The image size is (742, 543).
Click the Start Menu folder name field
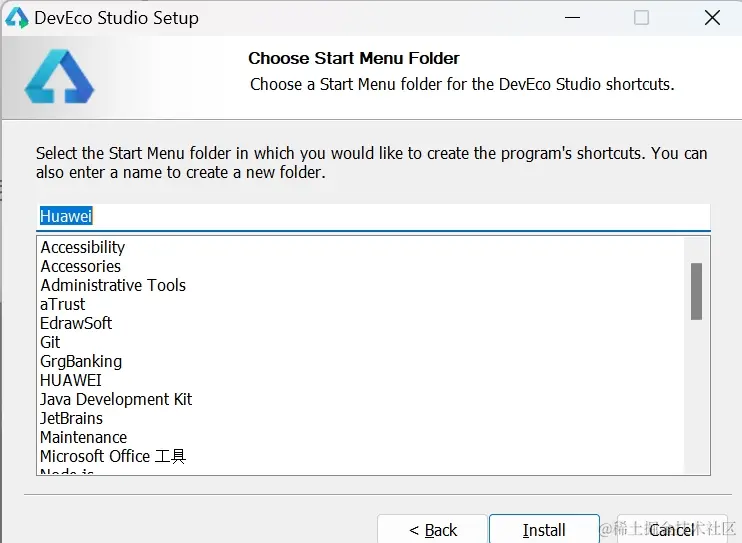(372, 216)
